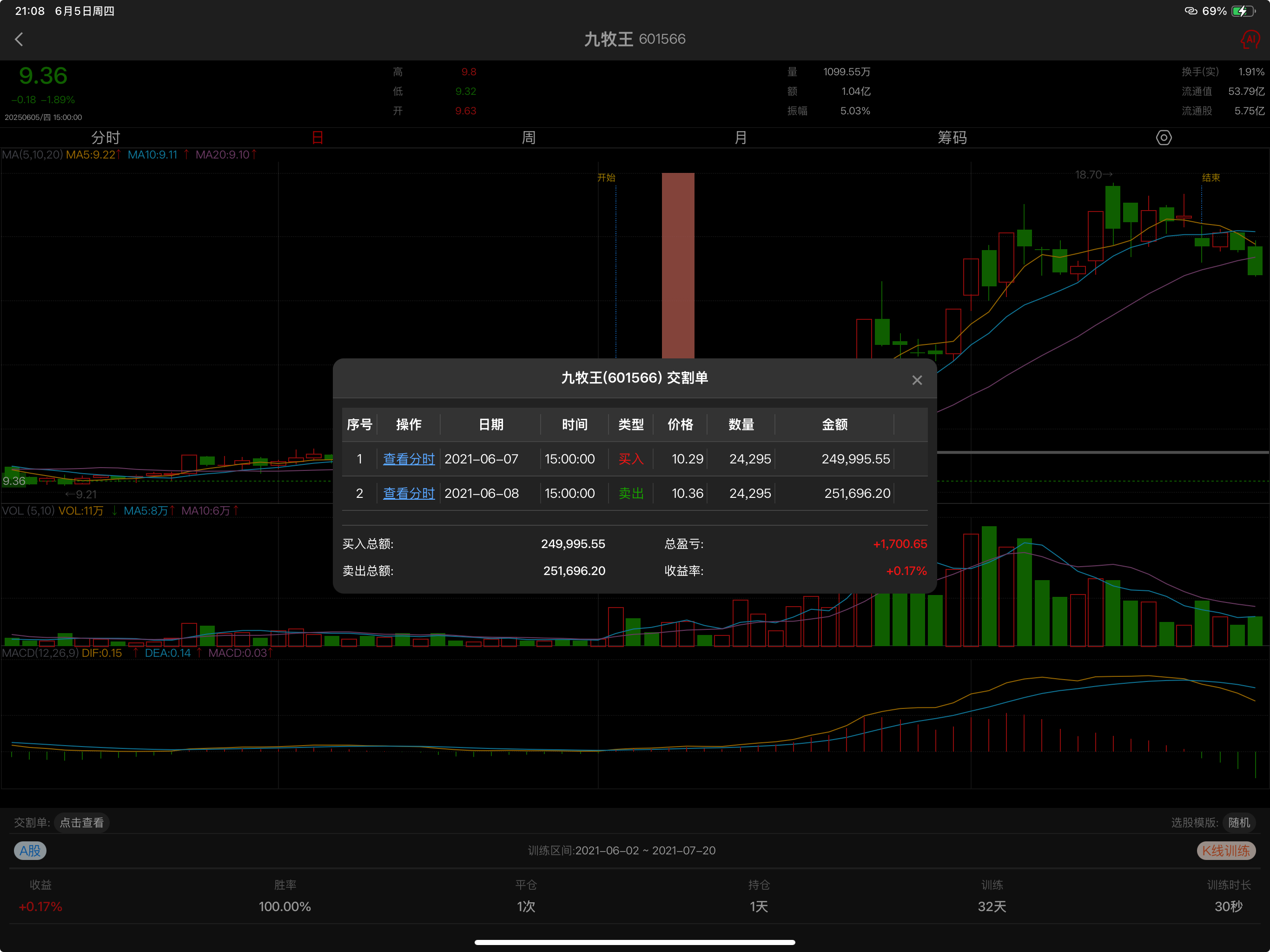Tap the A股 market badge
The image size is (1270, 952).
pyautogui.click(x=30, y=851)
